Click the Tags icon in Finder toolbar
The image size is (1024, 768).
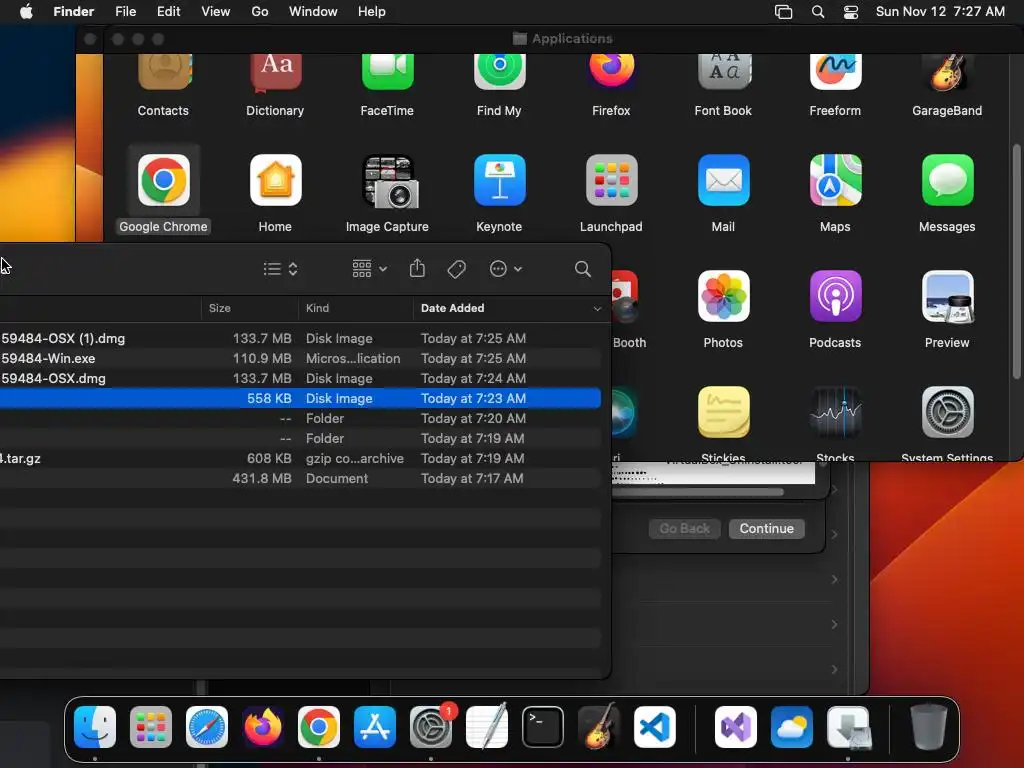456,269
